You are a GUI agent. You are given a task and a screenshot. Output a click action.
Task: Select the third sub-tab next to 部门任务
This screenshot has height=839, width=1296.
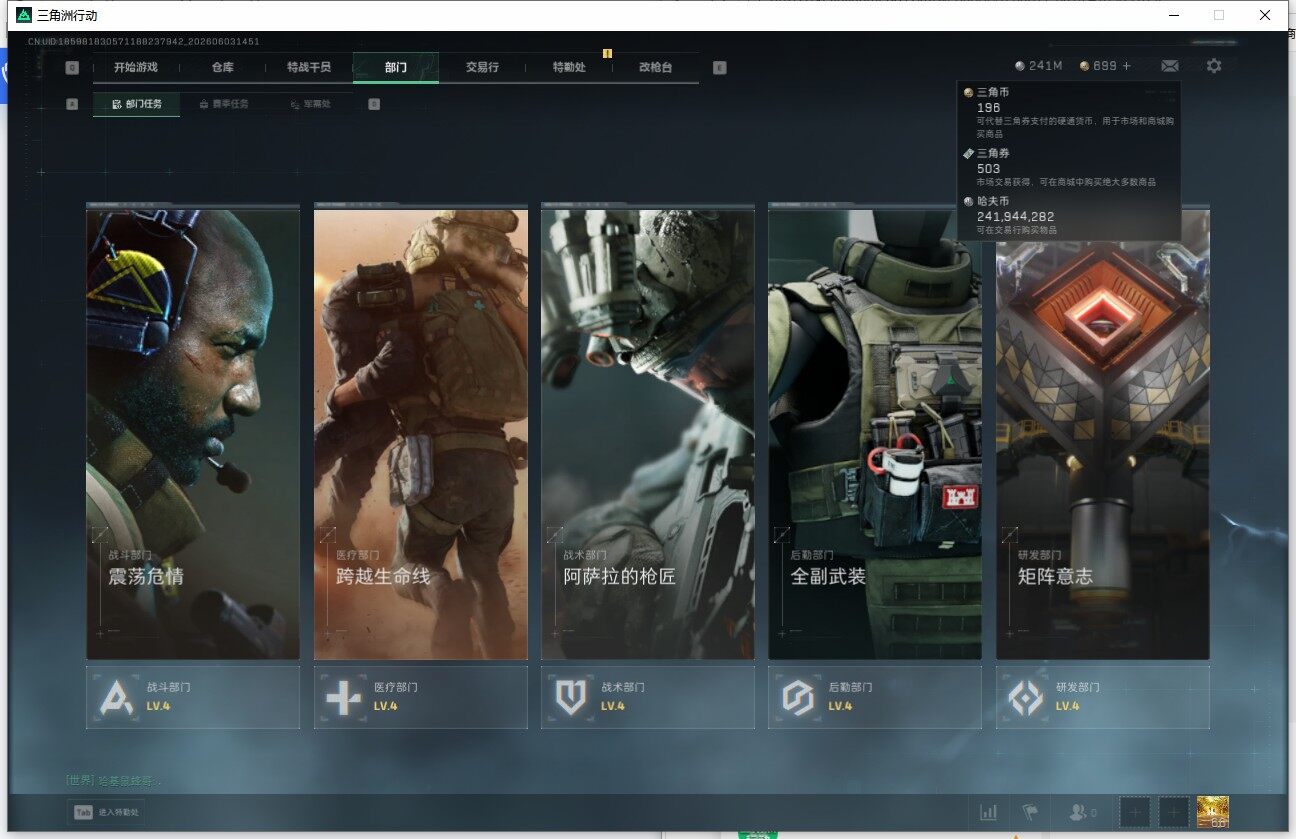310,104
